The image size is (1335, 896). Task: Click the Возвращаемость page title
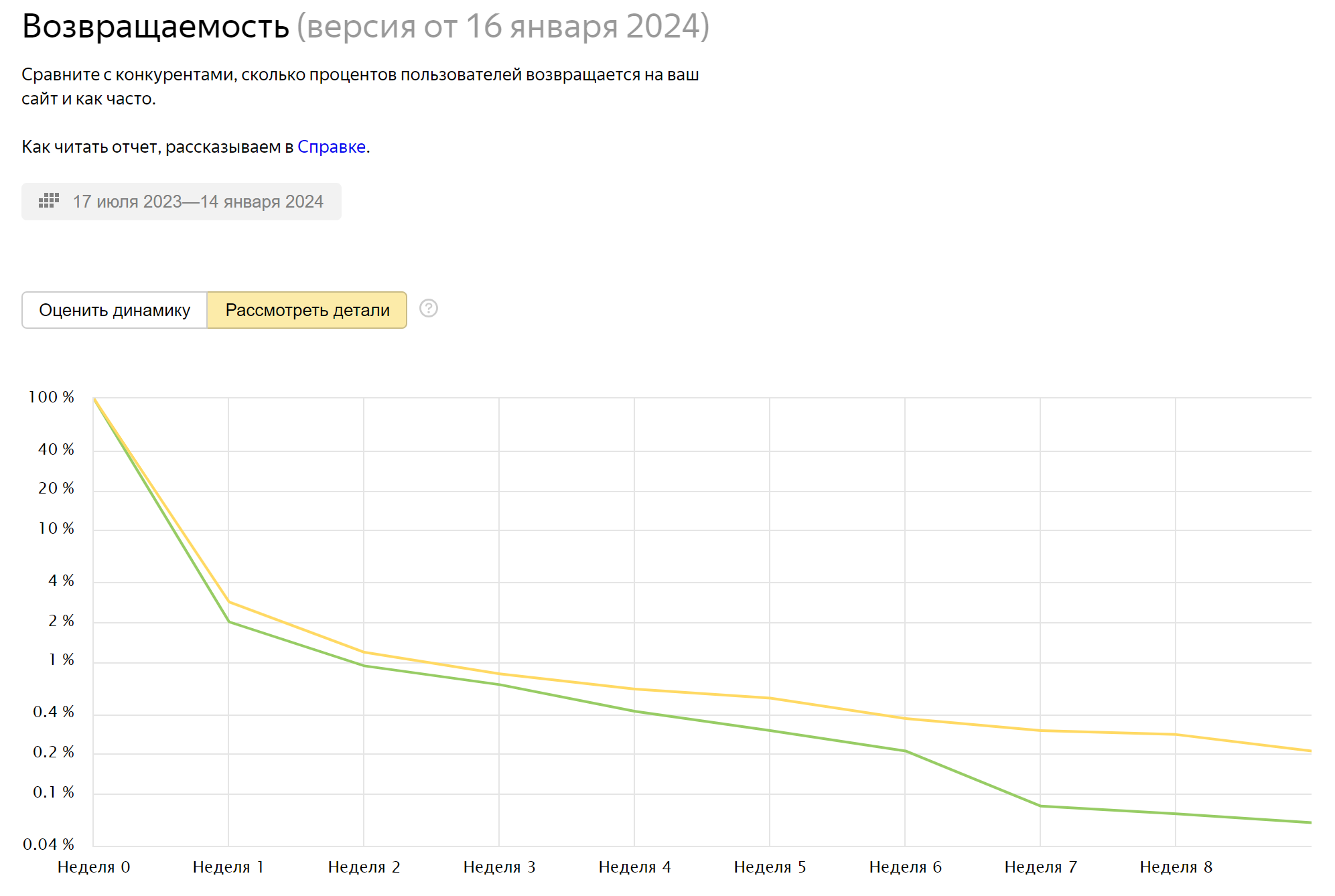155,27
